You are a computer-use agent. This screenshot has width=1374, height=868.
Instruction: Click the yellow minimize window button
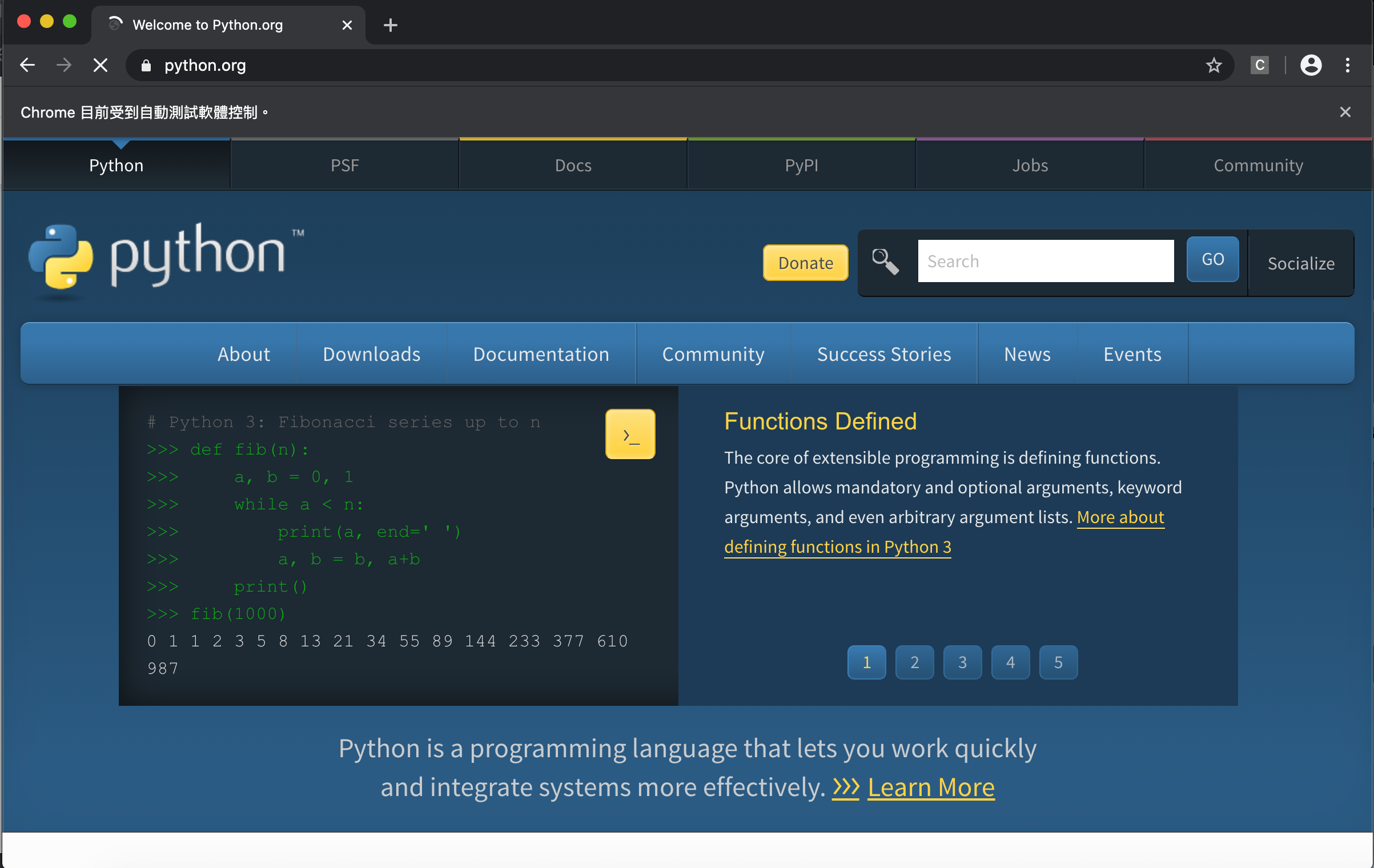click(47, 22)
